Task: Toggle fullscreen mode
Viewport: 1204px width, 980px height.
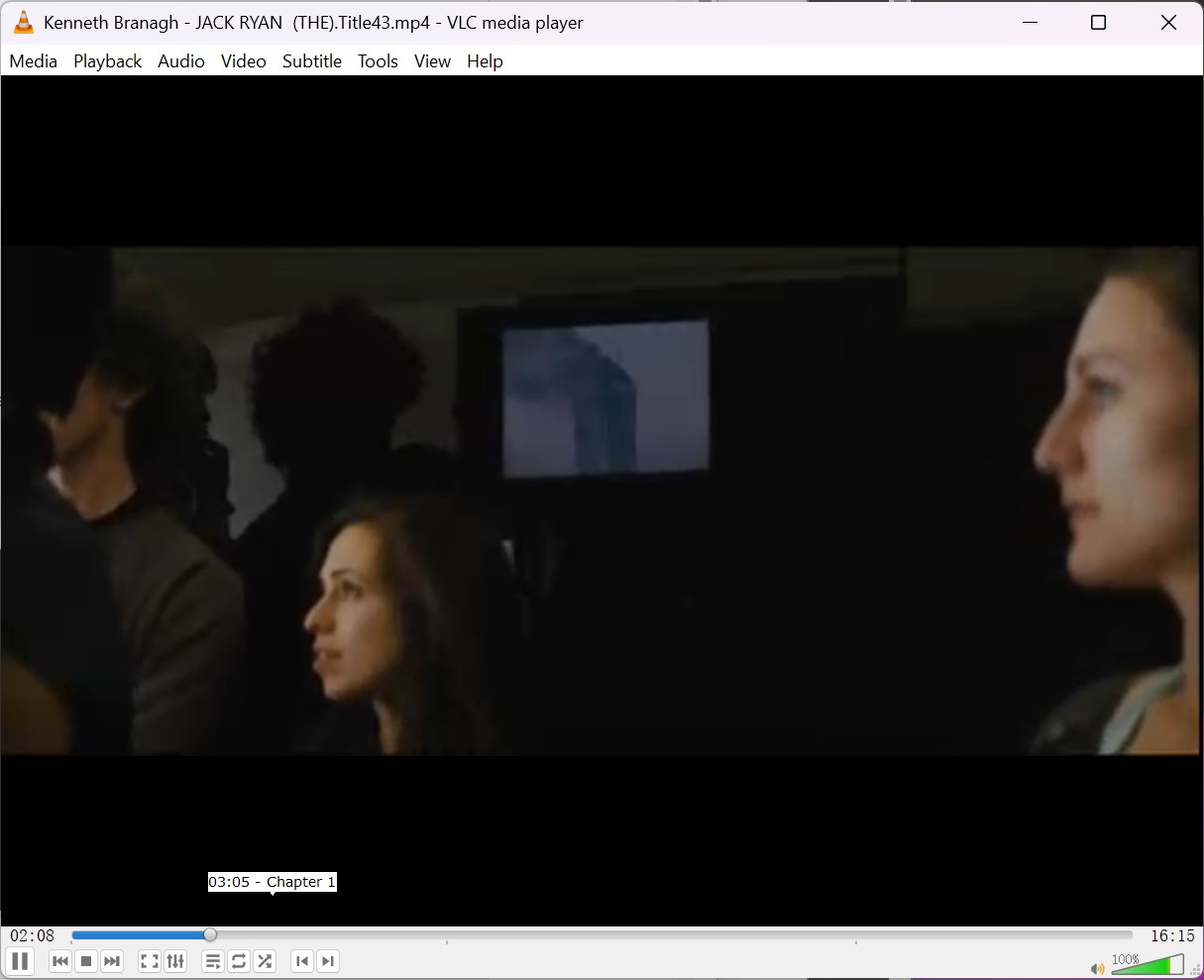Action: coord(149,960)
